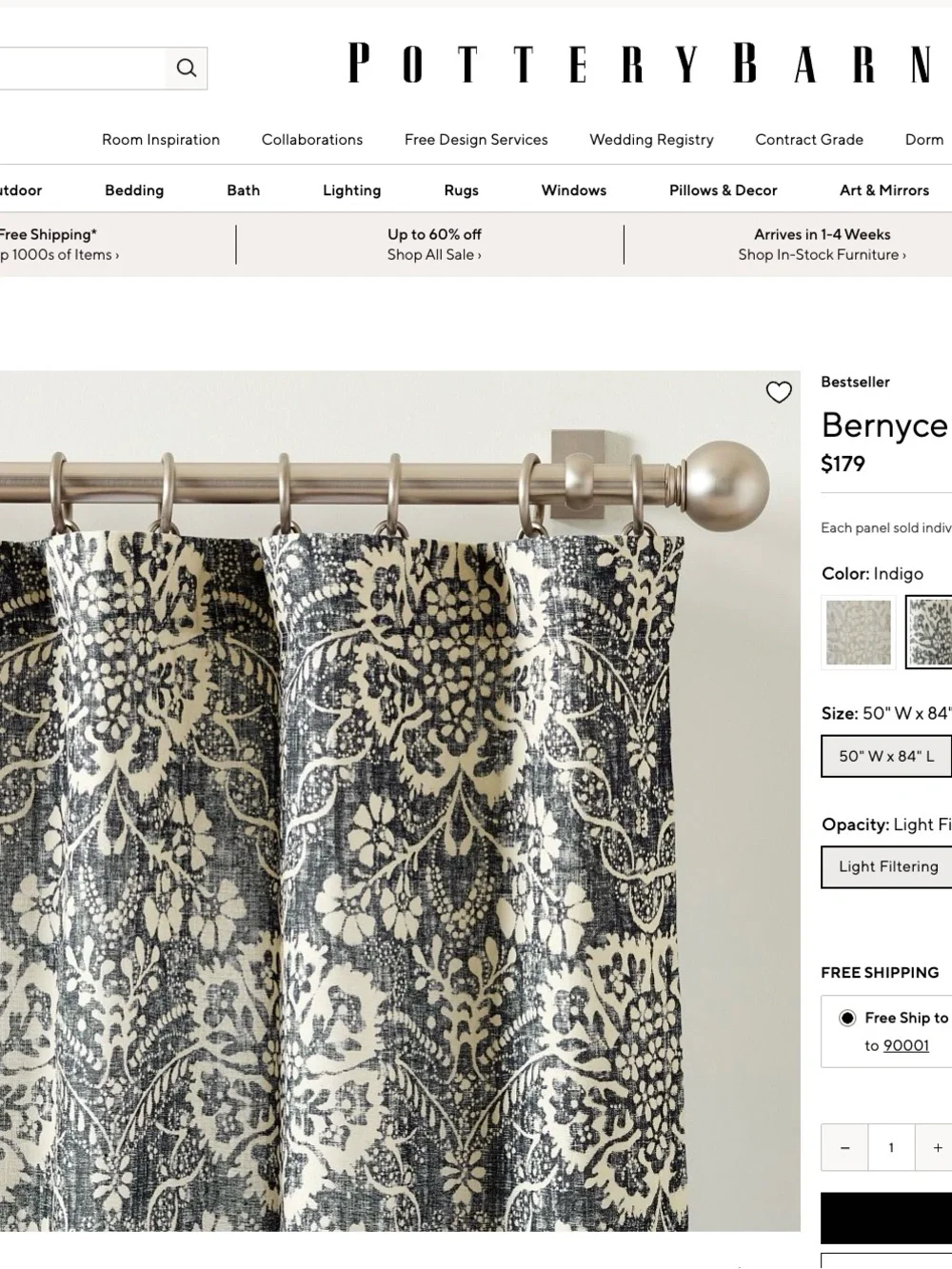Open the Pillows & Decor menu
The width and height of the screenshot is (952, 1269).
pyautogui.click(x=724, y=190)
